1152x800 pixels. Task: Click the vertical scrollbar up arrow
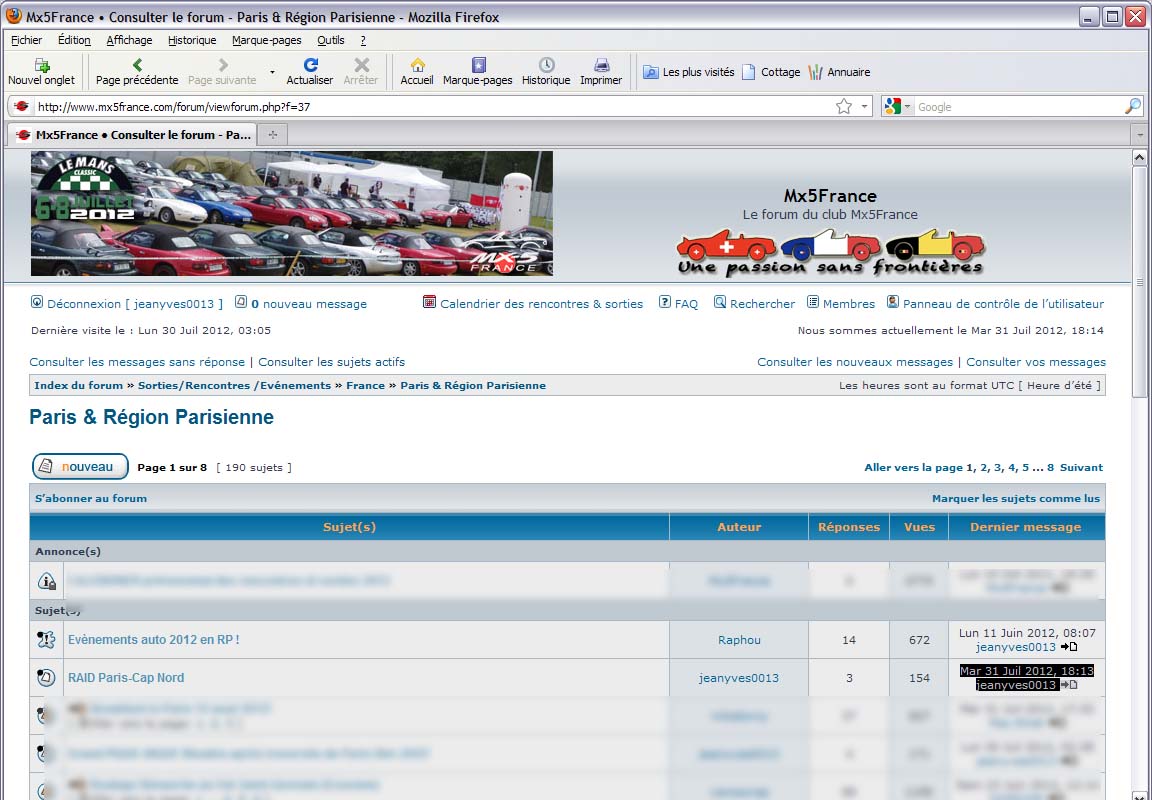(1140, 157)
